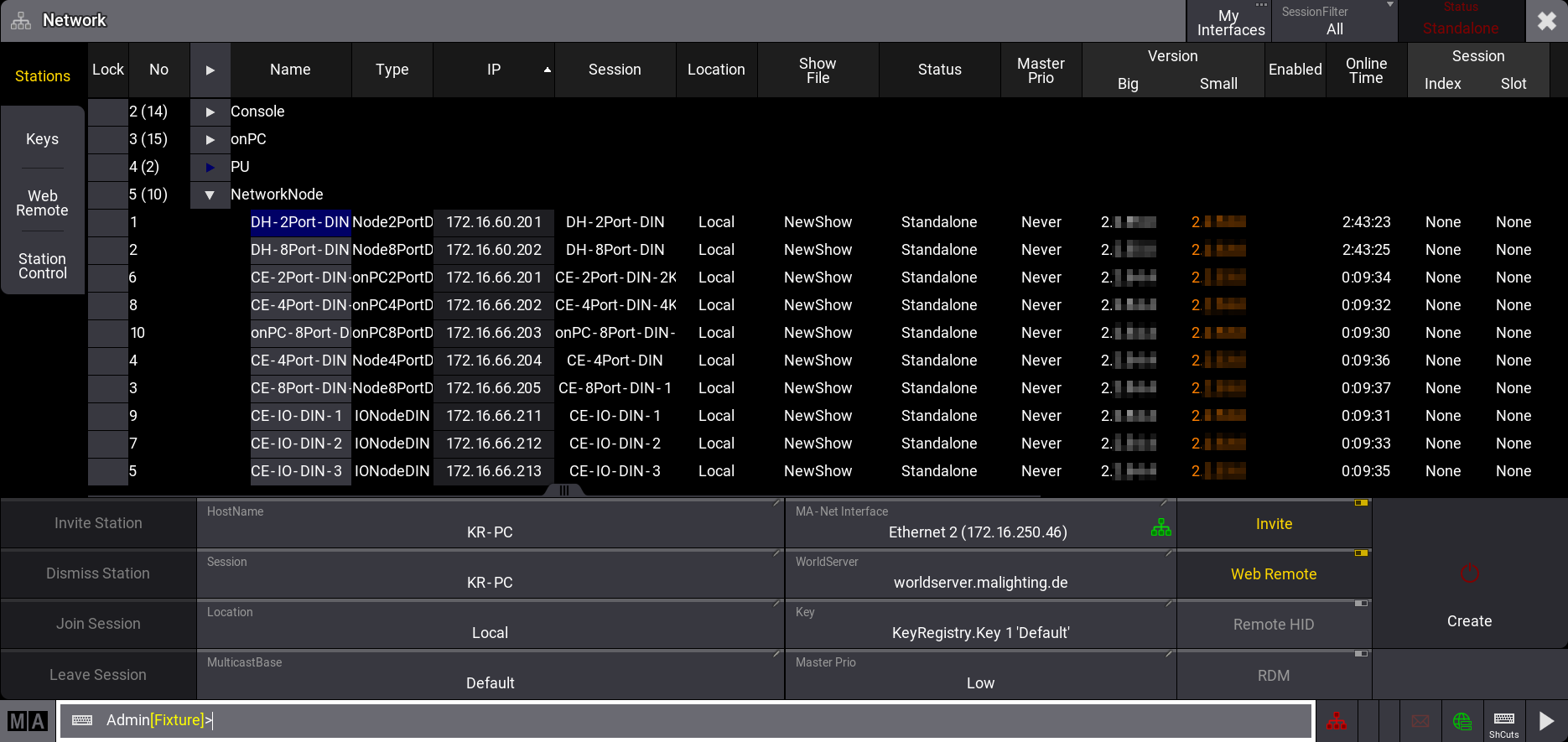Expand the Console station group
1568x742 pixels.
point(210,112)
